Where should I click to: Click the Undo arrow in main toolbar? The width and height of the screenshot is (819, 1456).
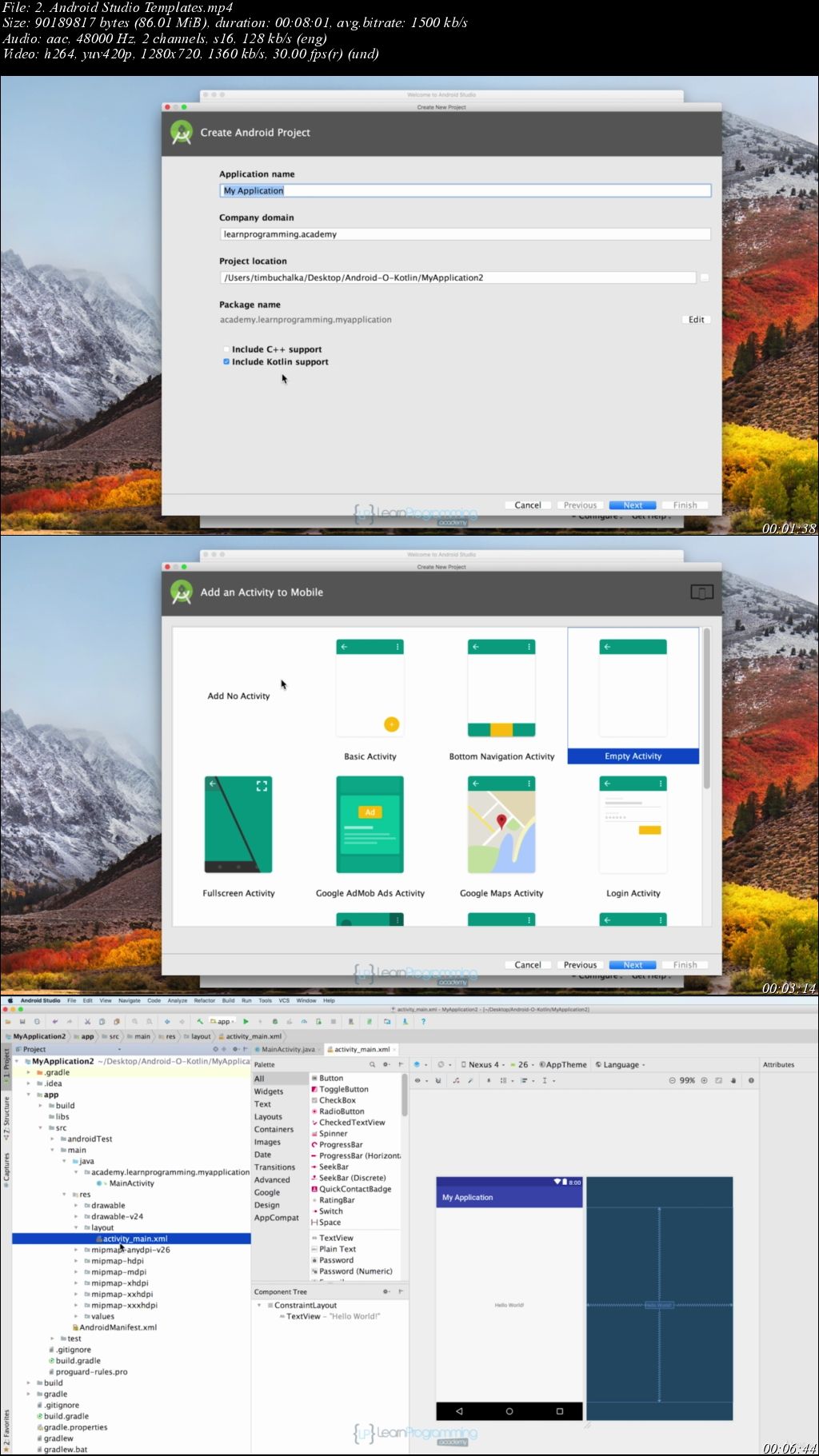(54, 1021)
